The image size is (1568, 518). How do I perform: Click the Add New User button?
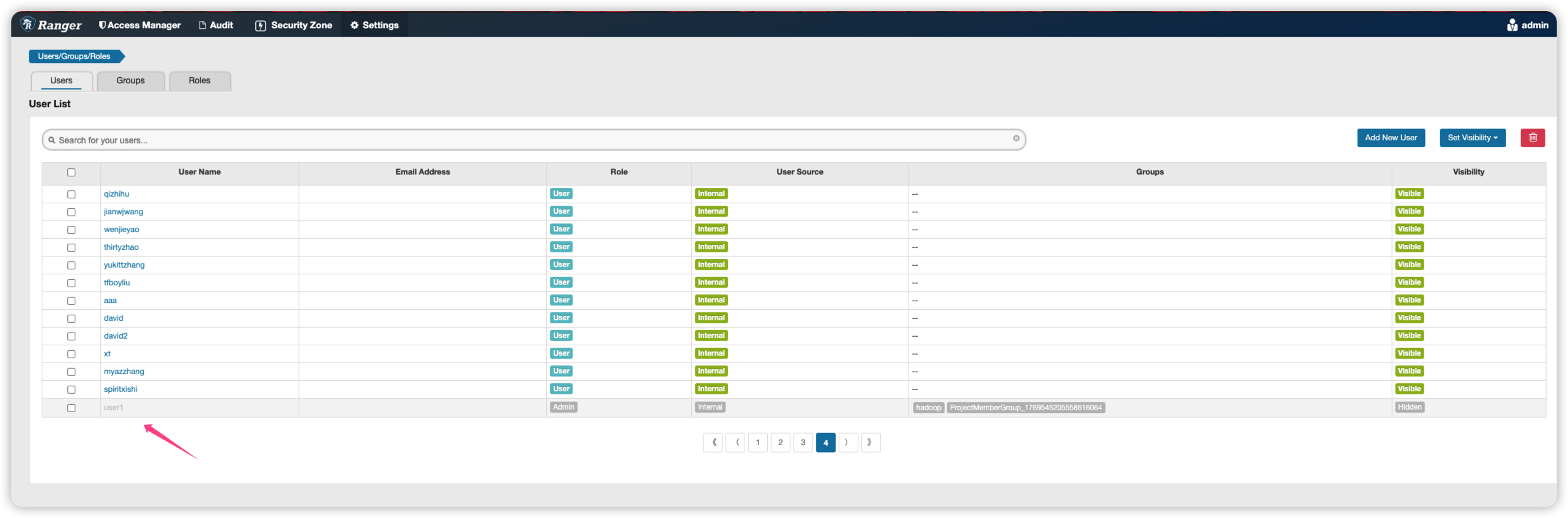click(1391, 138)
